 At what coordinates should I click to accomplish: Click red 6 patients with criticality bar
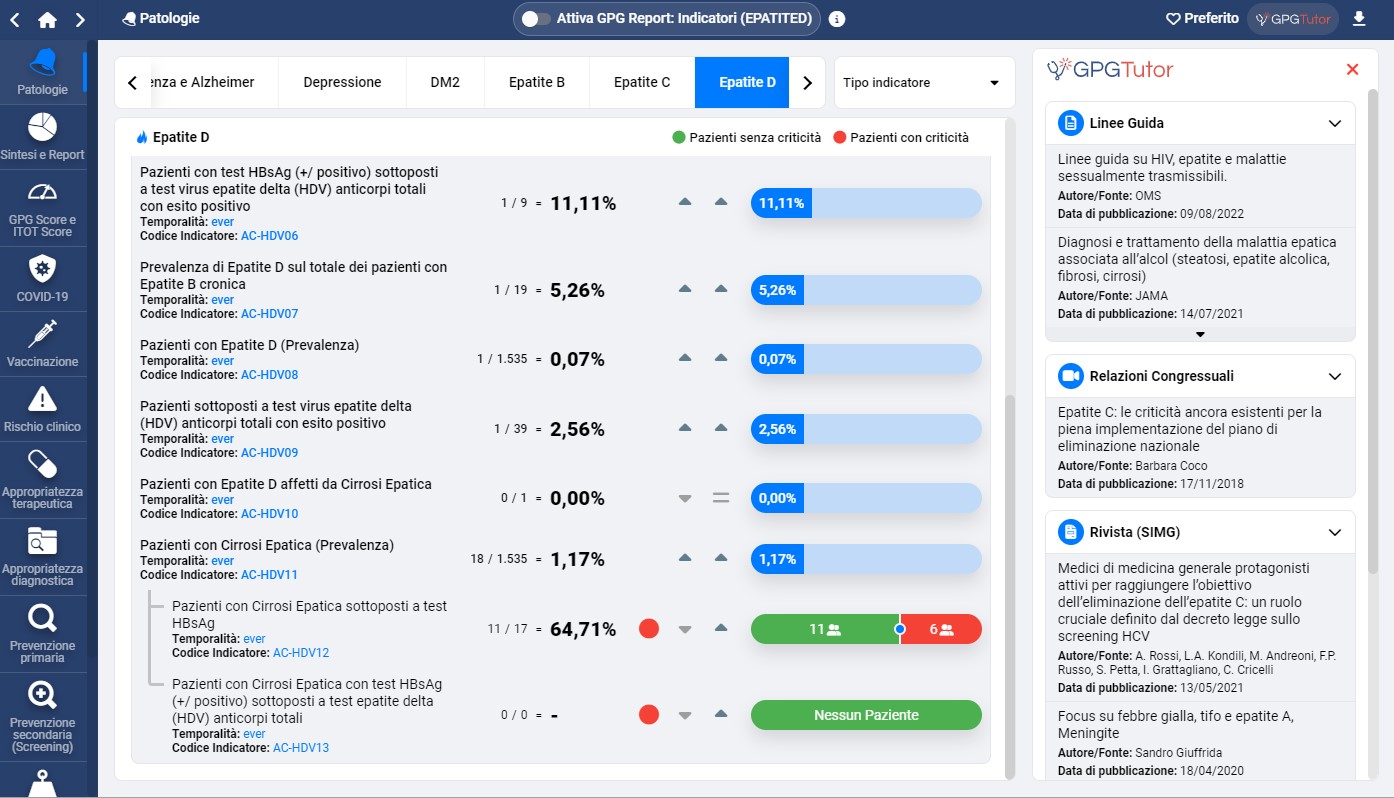[940, 629]
